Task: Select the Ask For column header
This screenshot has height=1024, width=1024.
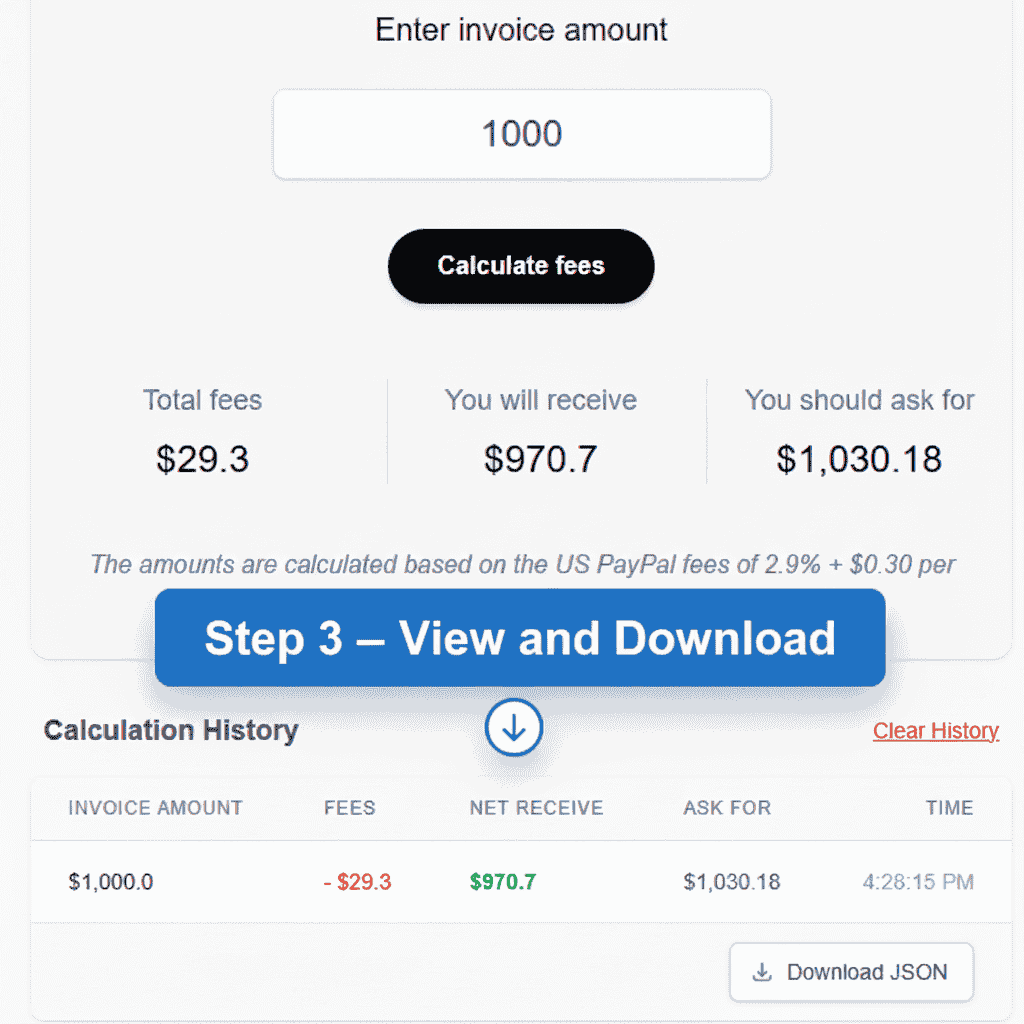Action: click(x=727, y=808)
